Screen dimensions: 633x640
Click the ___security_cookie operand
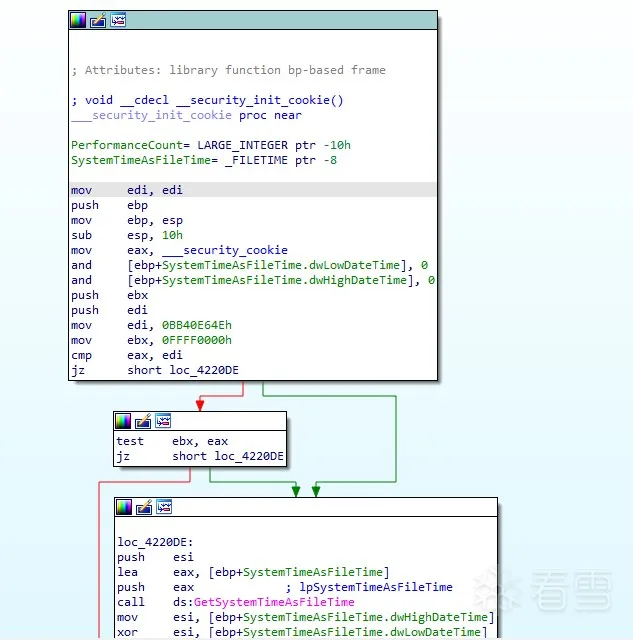click(225, 250)
